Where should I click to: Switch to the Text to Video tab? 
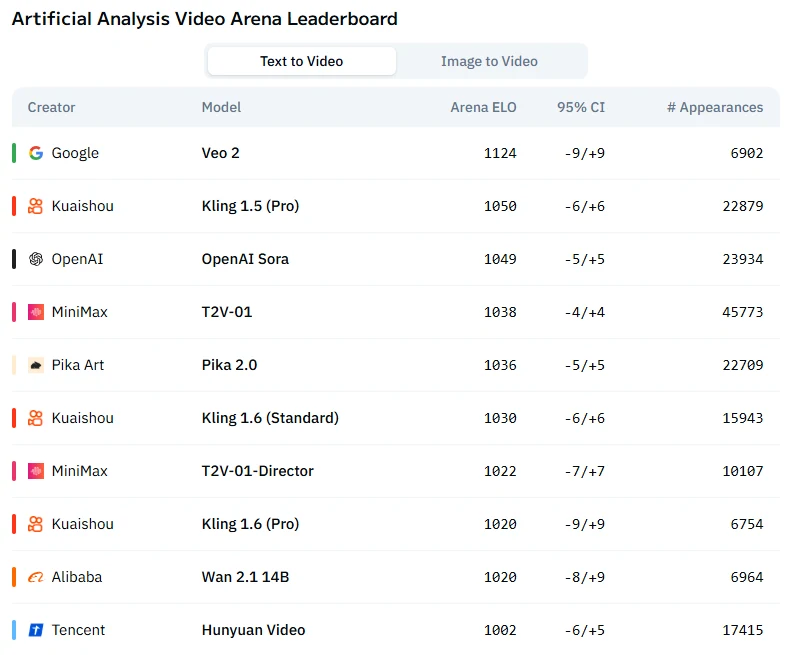[301, 61]
